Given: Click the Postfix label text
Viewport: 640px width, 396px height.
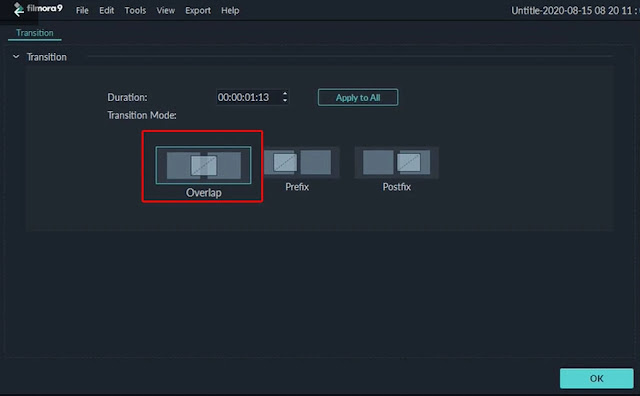Looking at the screenshot, I should [x=396, y=187].
